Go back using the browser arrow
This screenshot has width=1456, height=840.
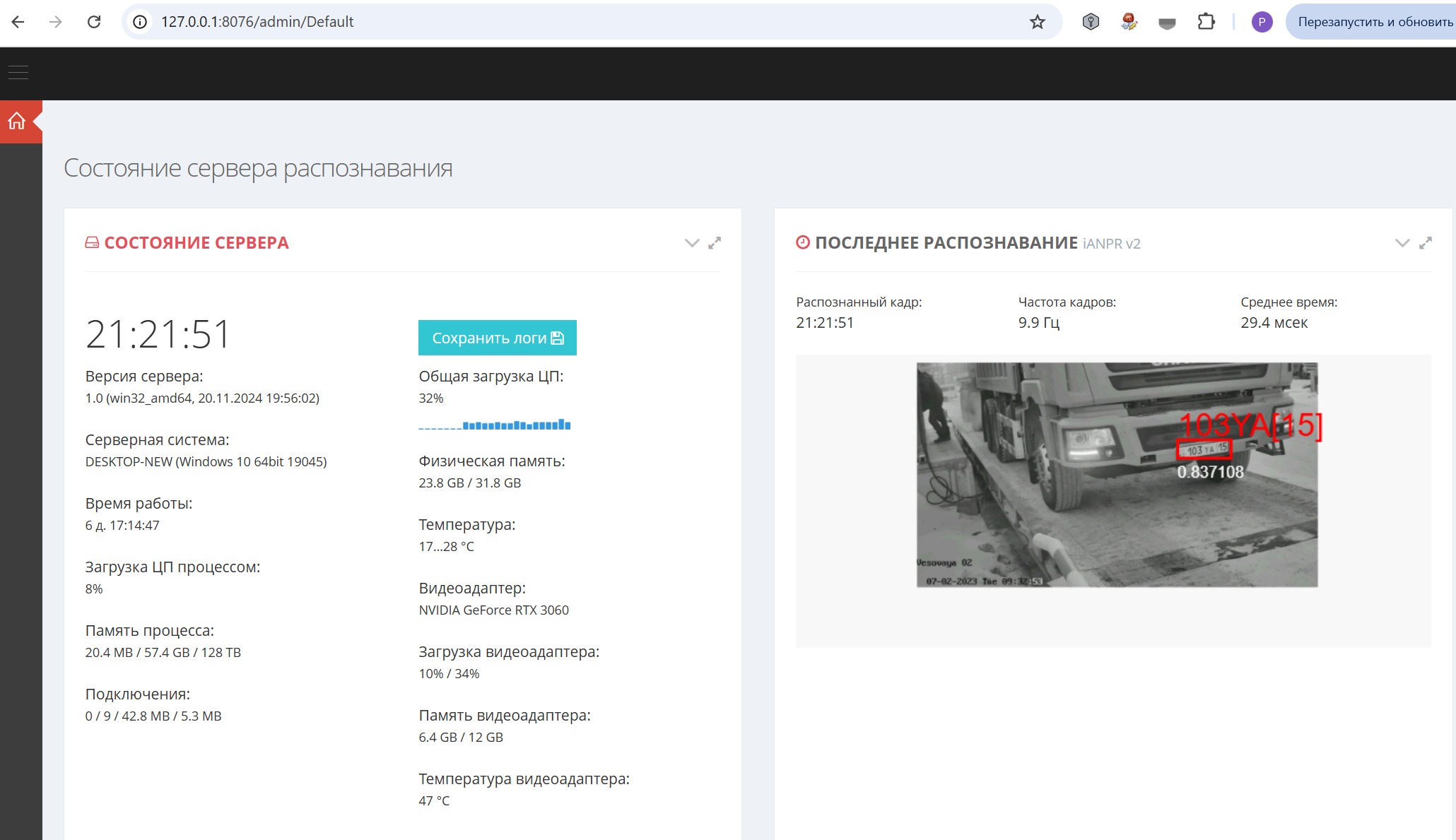pyautogui.click(x=18, y=22)
